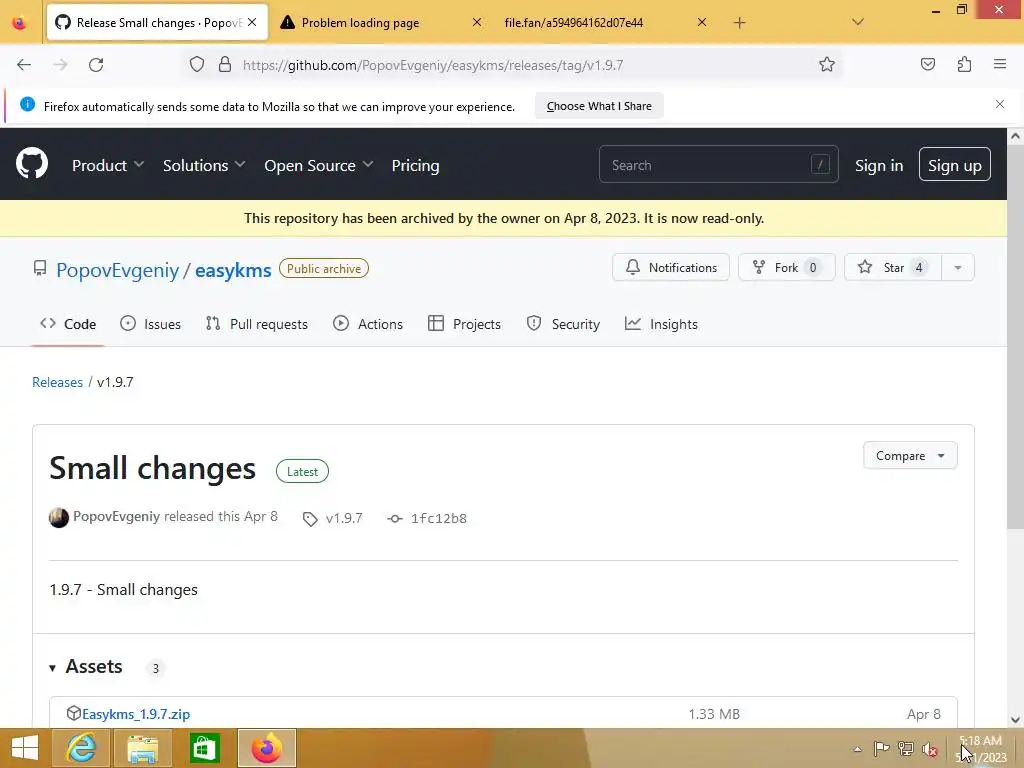Open the Insights tab
The height and width of the screenshot is (768, 1024).
[662, 324]
